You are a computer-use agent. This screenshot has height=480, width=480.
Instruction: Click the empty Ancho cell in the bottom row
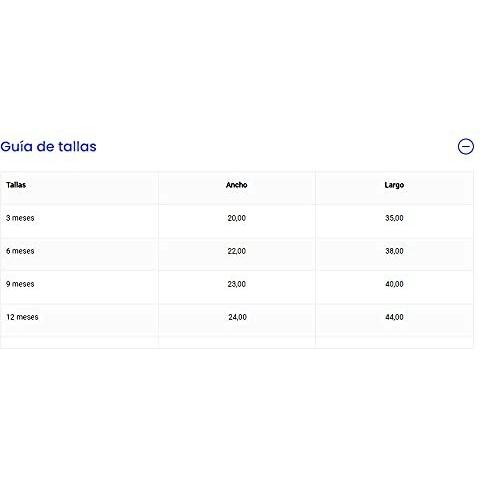click(237, 342)
